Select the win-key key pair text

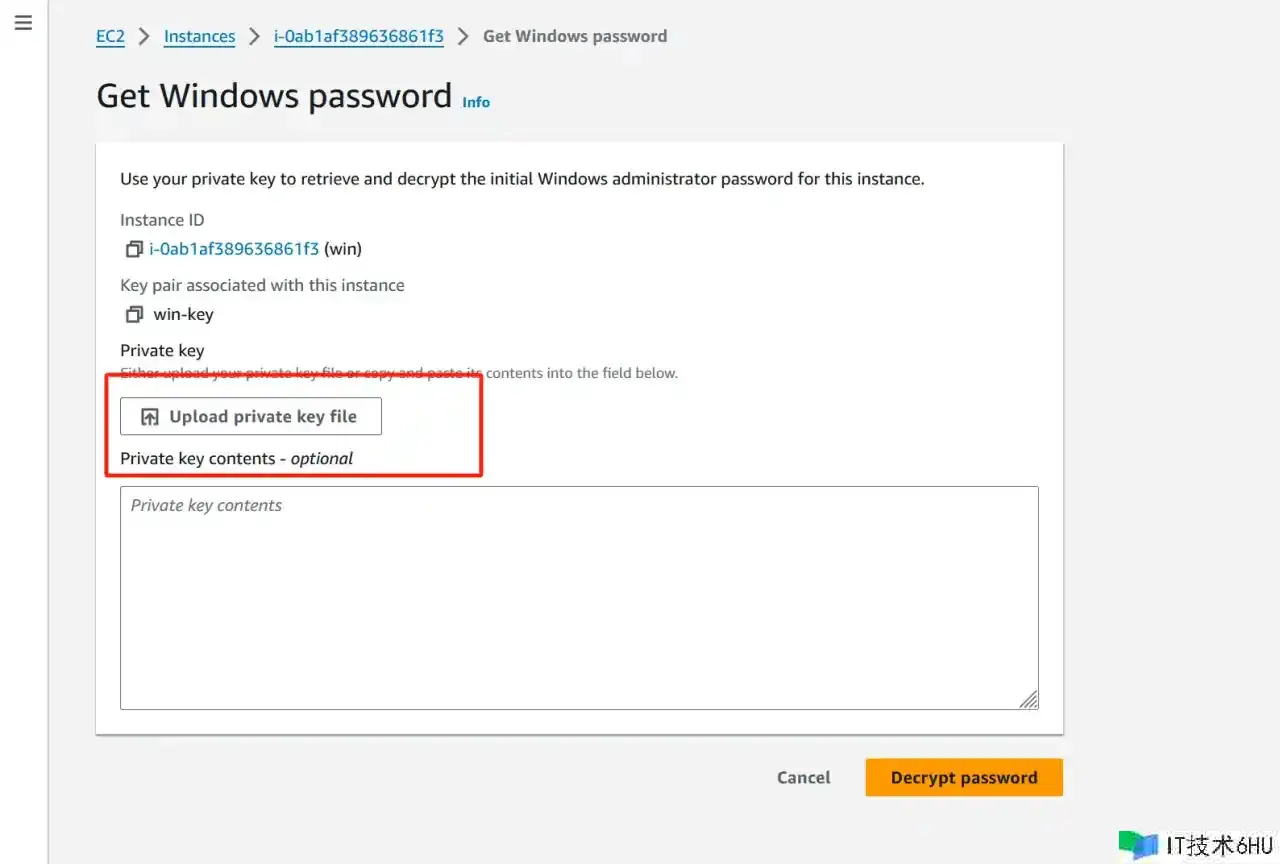[183, 314]
